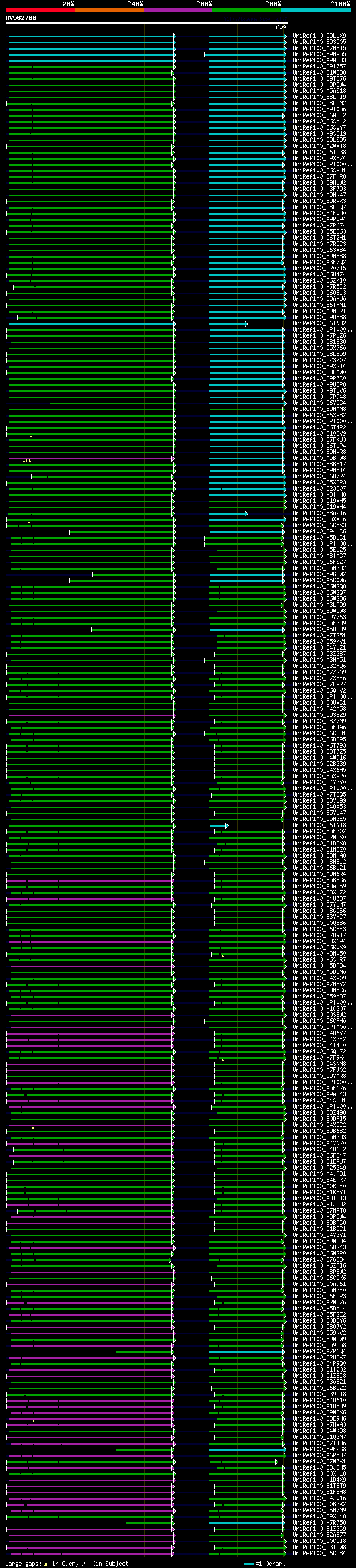This screenshot has width=356, height=1568.
Task: Select hit label UniRef100_A3F7Q3
Action: pos(319,189)
